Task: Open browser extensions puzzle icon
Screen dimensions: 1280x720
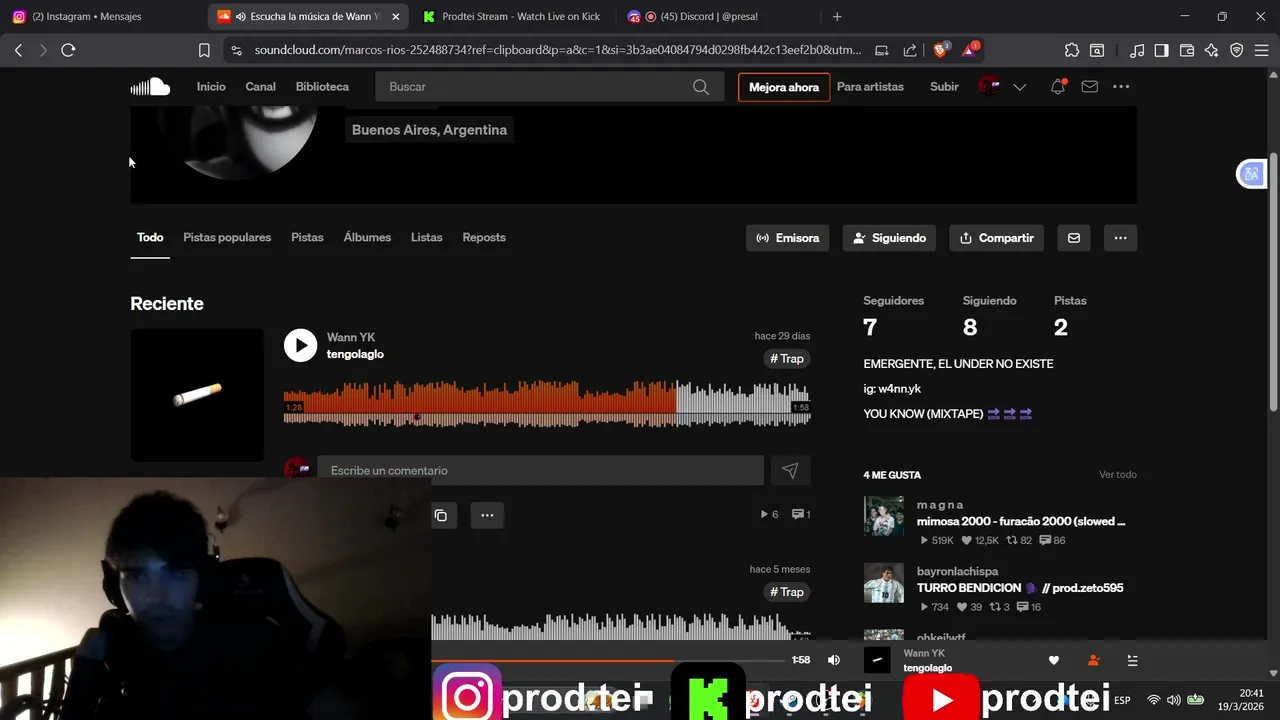Action: (1072, 50)
